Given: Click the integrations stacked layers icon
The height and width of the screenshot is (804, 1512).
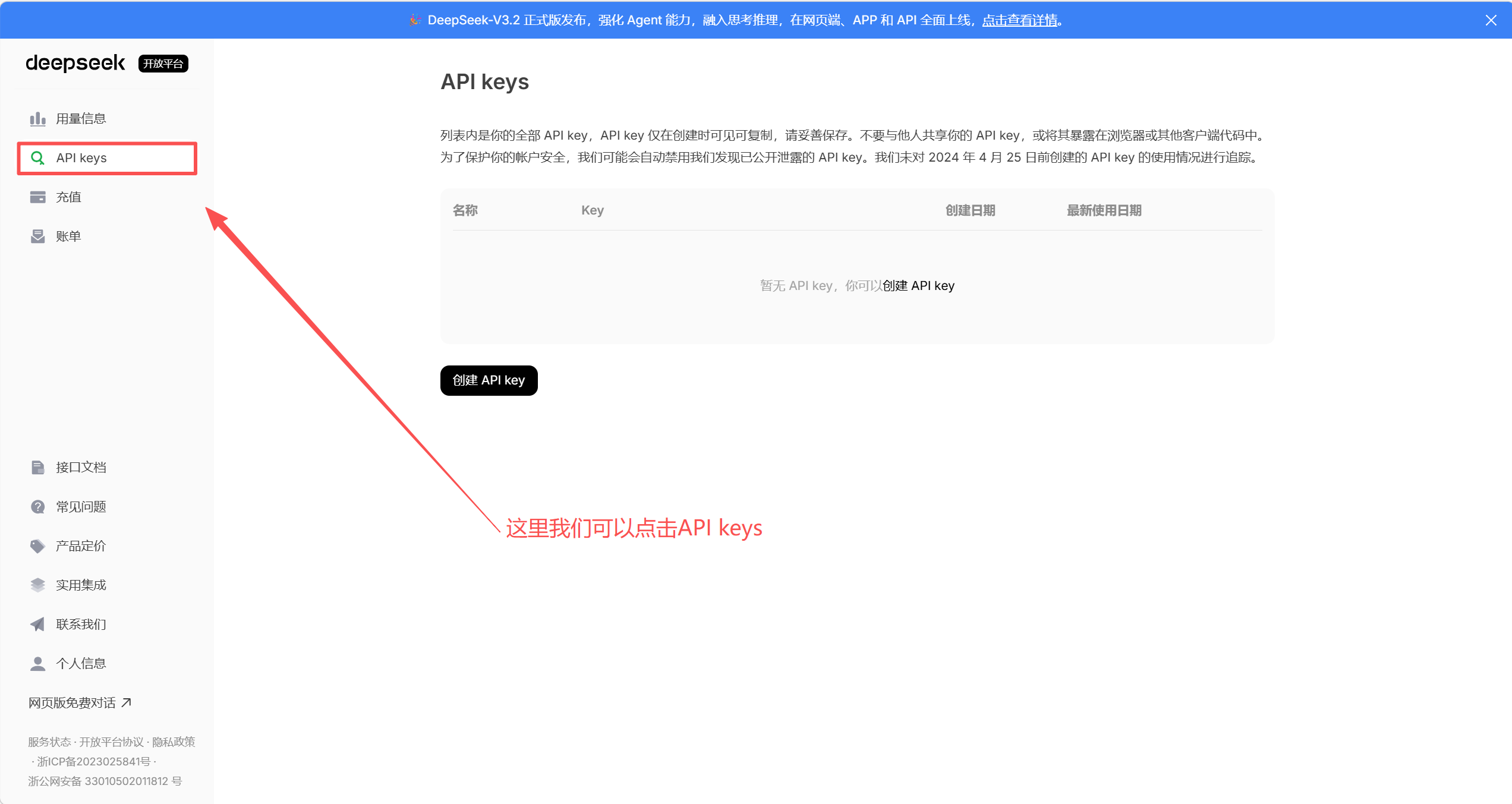Looking at the screenshot, I should [x=37, y=585].
